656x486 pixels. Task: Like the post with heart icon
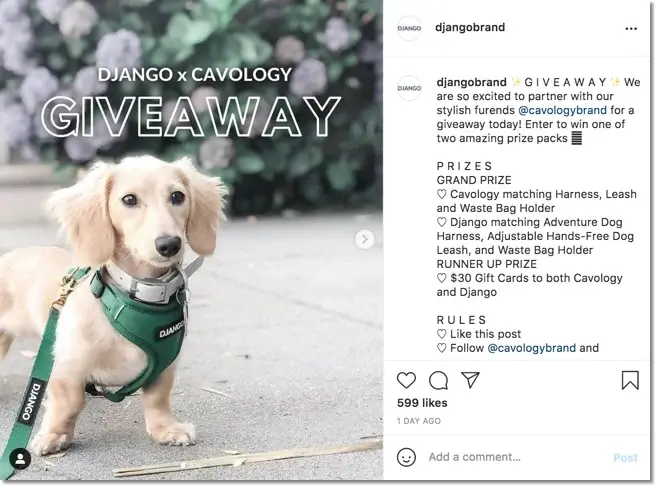point(406,380)
